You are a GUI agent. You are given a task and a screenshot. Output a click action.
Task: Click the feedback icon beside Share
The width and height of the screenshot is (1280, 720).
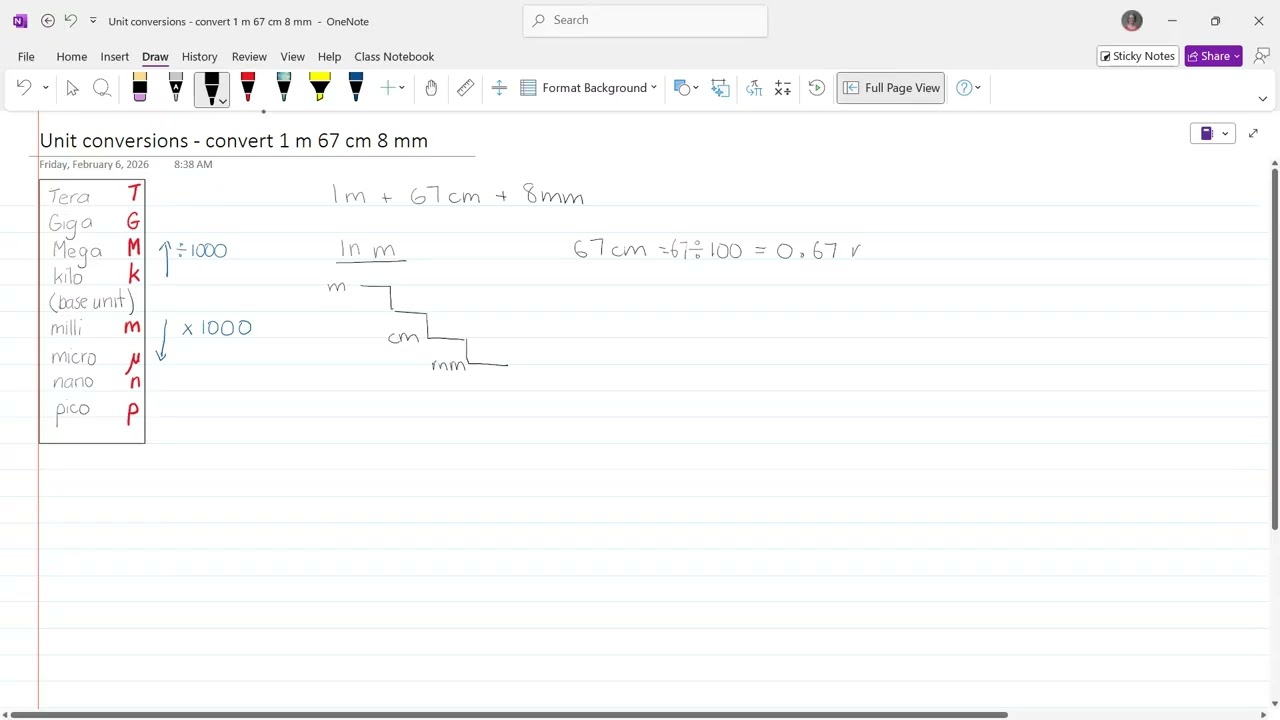[x=1261, y=56]
